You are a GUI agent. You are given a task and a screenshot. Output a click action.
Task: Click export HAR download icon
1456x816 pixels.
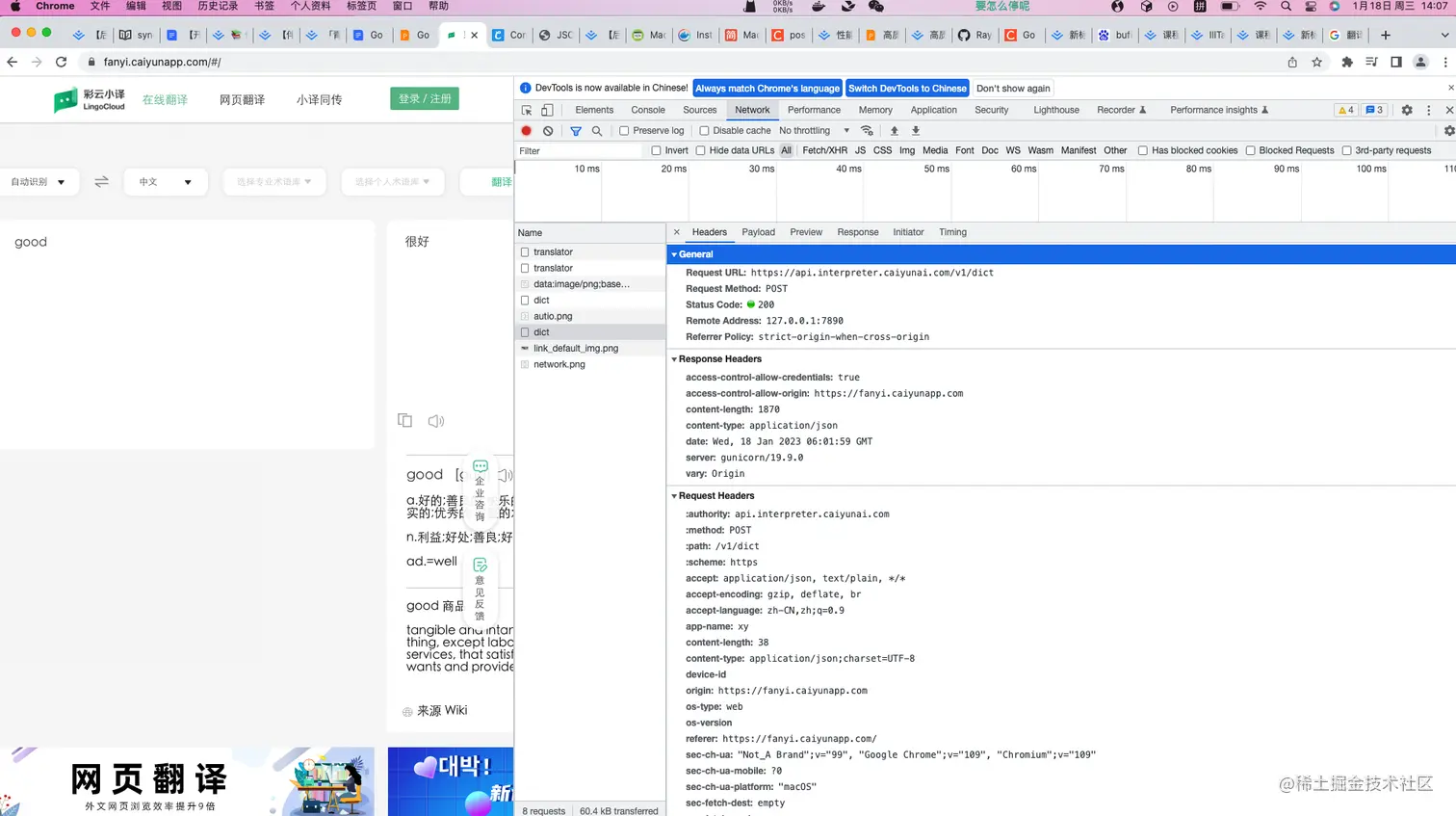tap(916, 130)
